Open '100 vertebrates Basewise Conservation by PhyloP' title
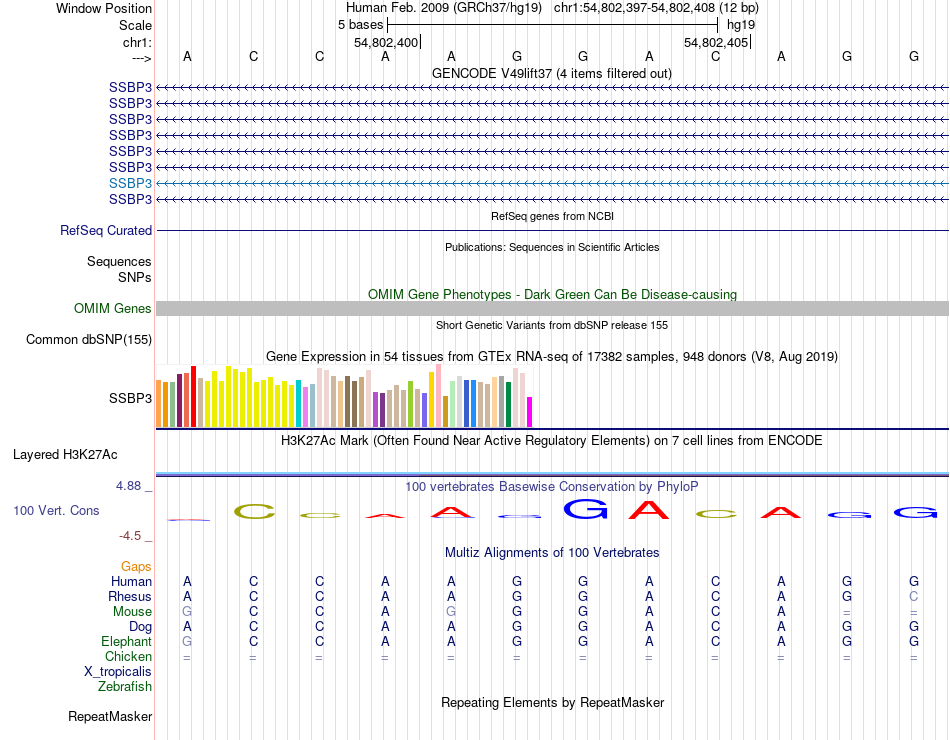950x740 pixels. [x=552, y=487]
